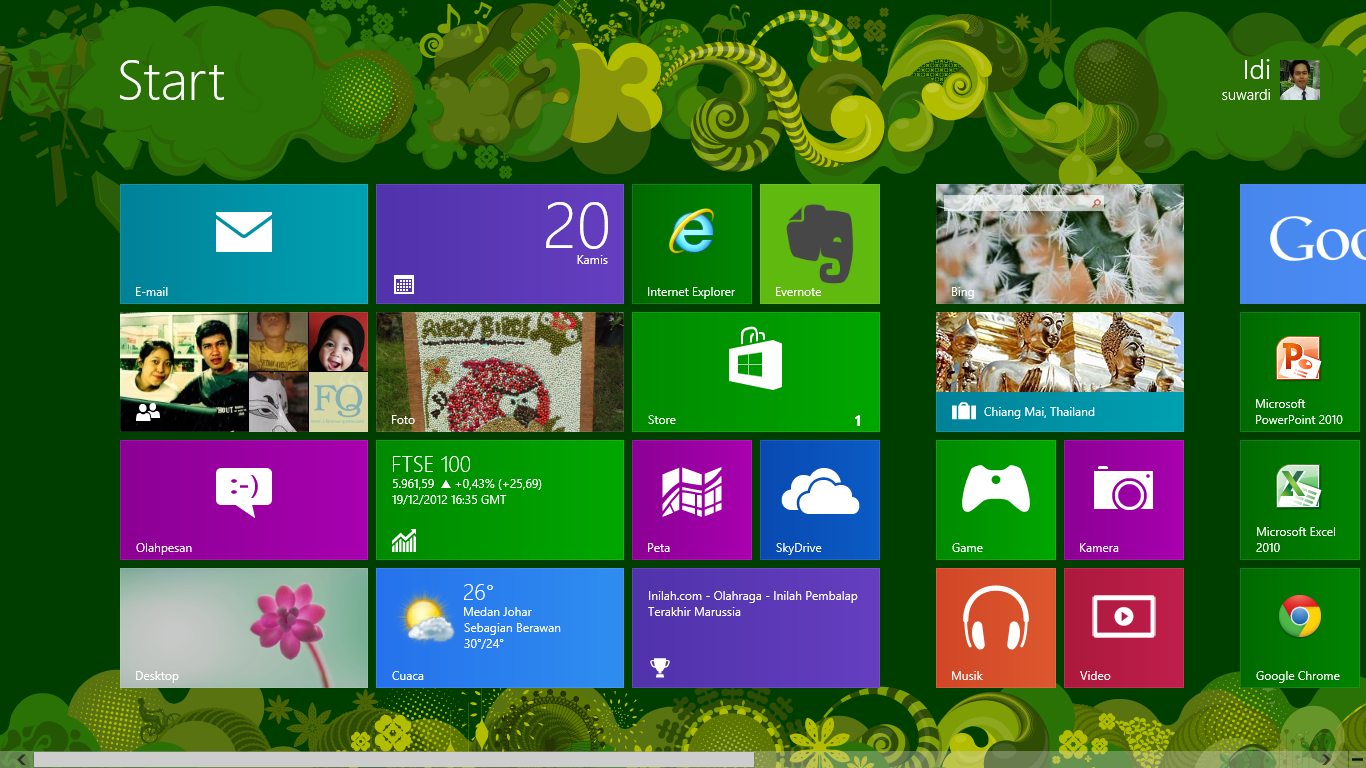Open the Evernote app tile
The image size is (1366, 768).
[820, 244]
